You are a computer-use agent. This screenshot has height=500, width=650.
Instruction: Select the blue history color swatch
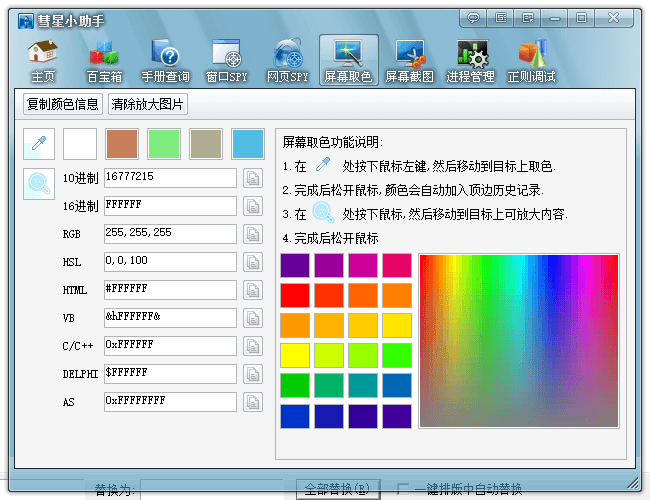[x=247, y=144]
